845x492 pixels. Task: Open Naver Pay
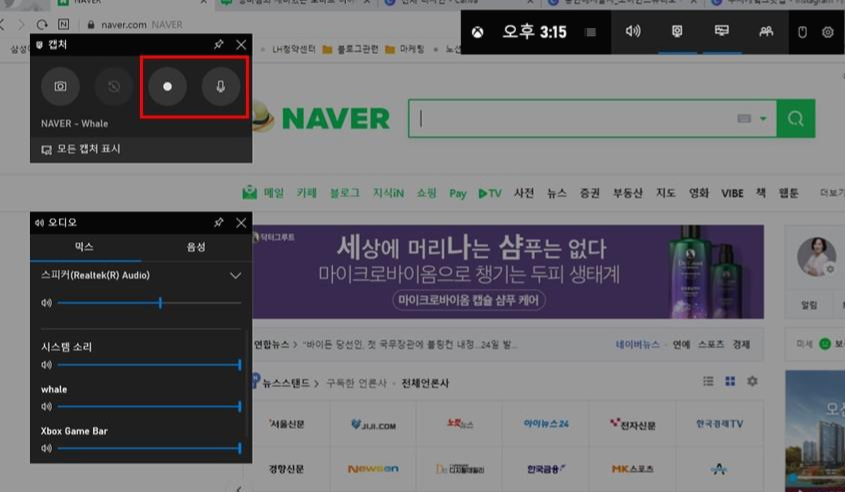458,193
